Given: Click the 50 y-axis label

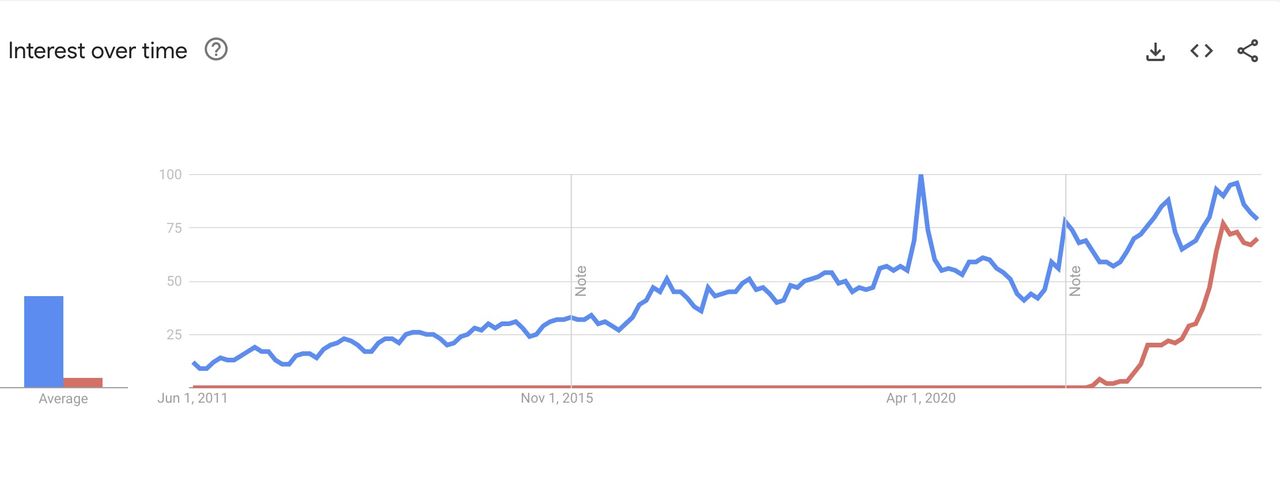Looking at the screenshot, I should [173, 281].
